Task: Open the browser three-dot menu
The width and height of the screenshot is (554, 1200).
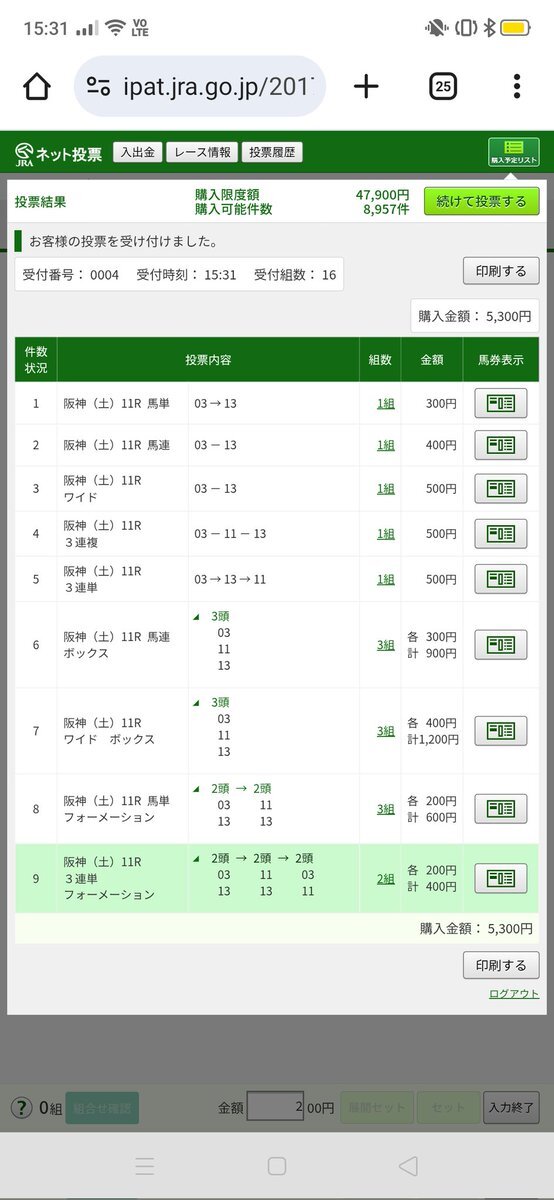Action: 516,87
